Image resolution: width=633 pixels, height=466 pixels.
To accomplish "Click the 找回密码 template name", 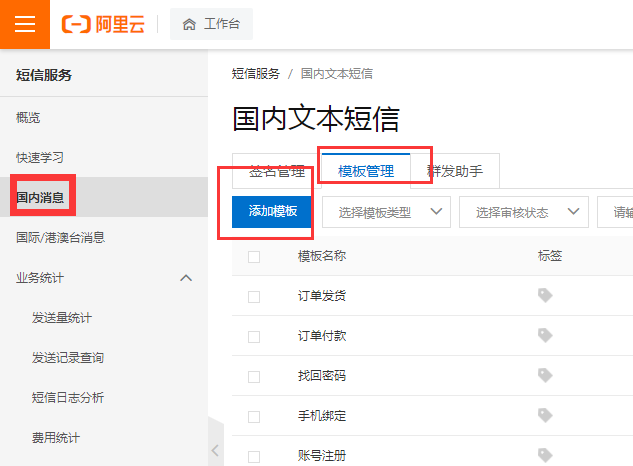I will tap(322, 376).
